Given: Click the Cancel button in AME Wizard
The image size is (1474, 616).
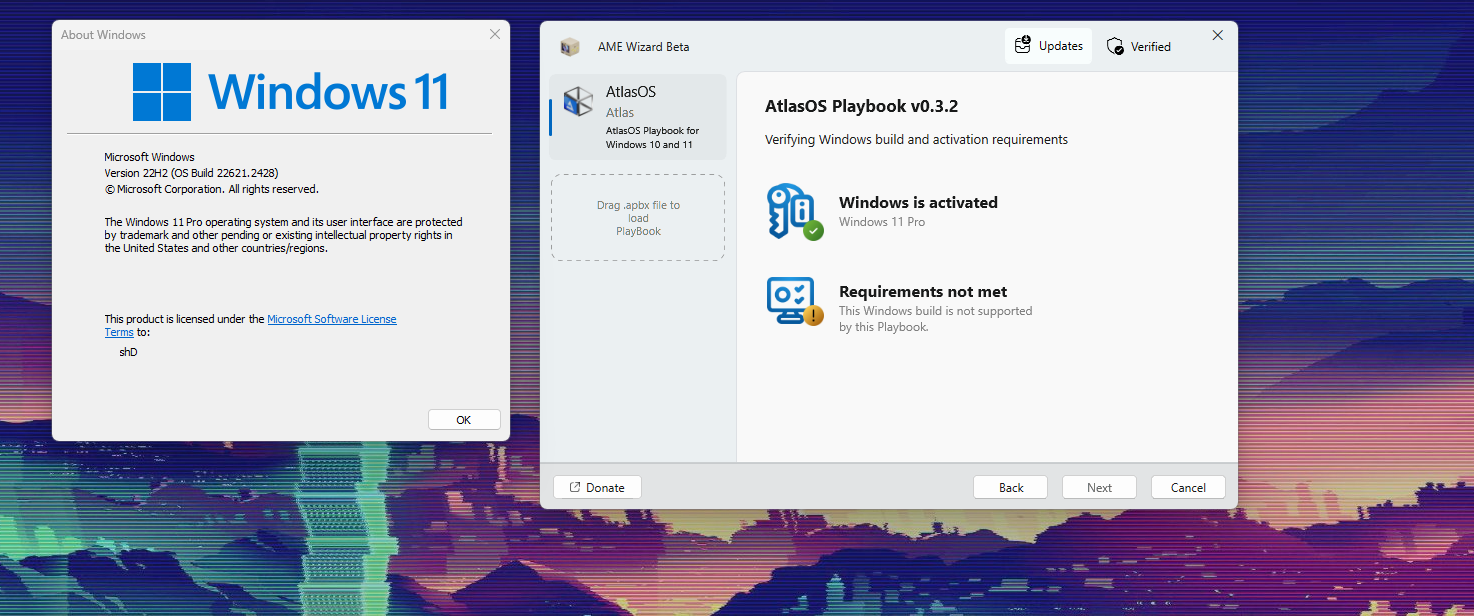Looking at the screenshot, I should coord(1188,488).
